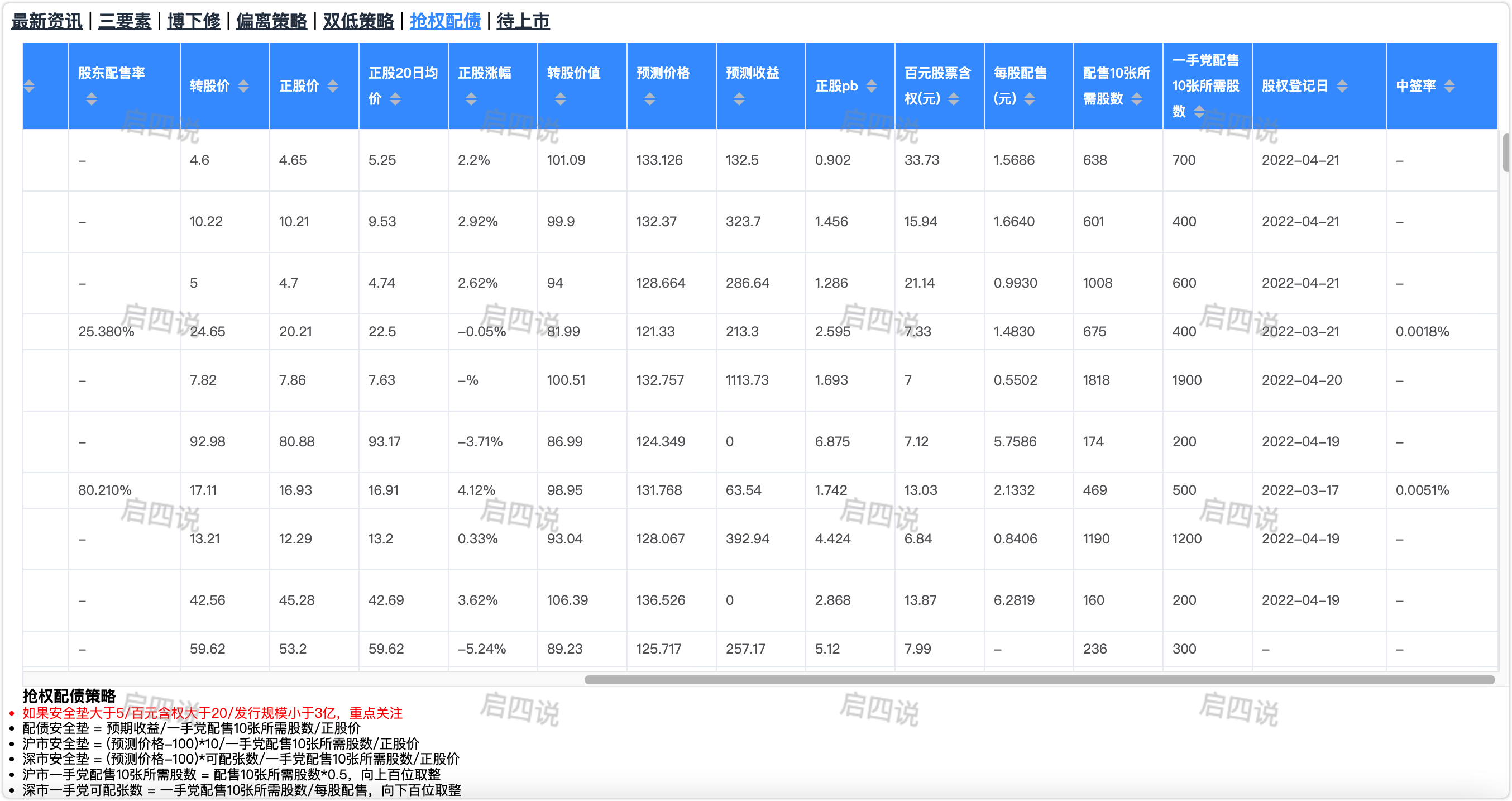Click sort icon under 正股涨幅 header
Viewport: 1512px width, 801px height.
(471, 99)
